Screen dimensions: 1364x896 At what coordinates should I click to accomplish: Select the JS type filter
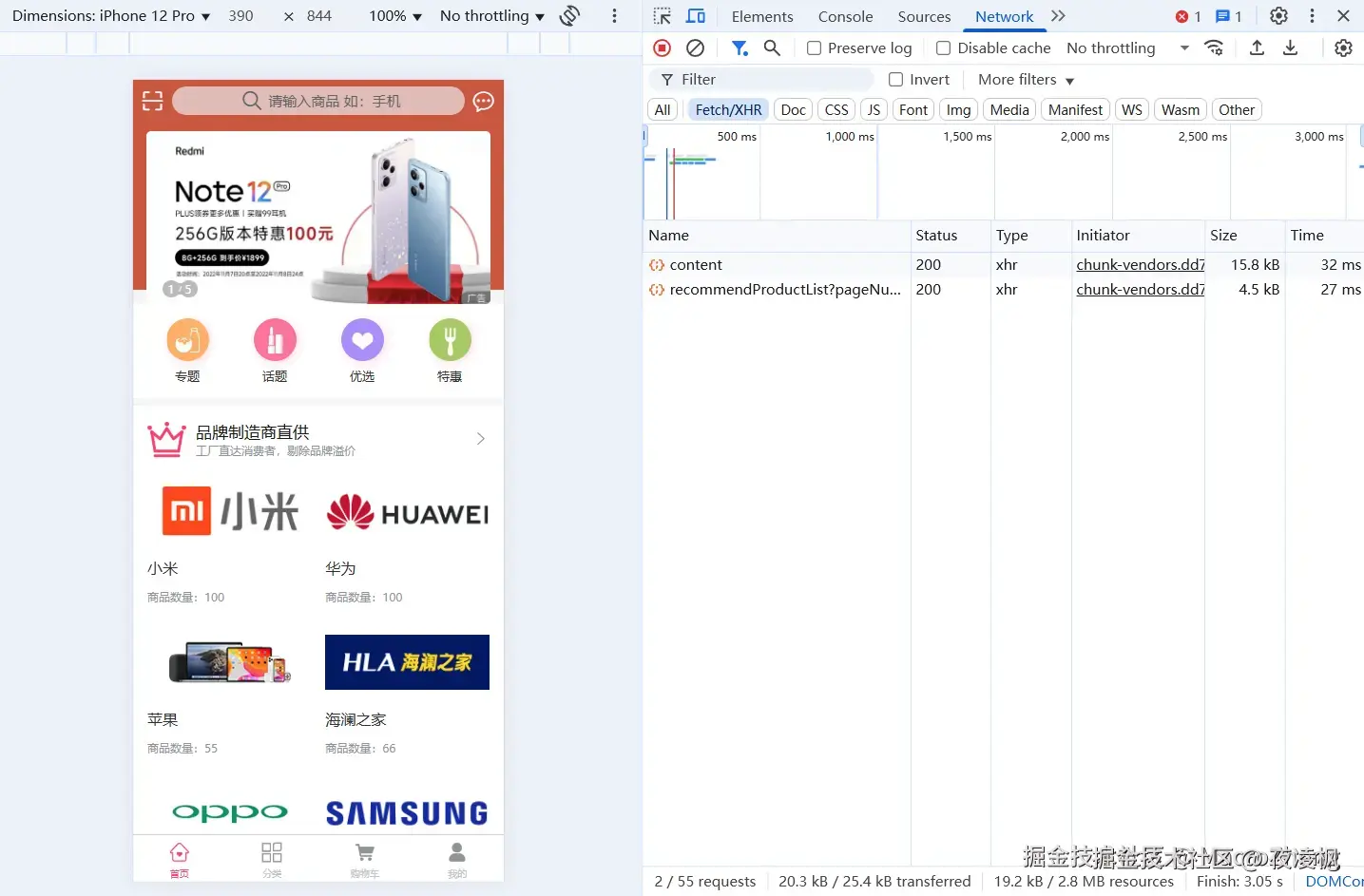pos(874,110)
